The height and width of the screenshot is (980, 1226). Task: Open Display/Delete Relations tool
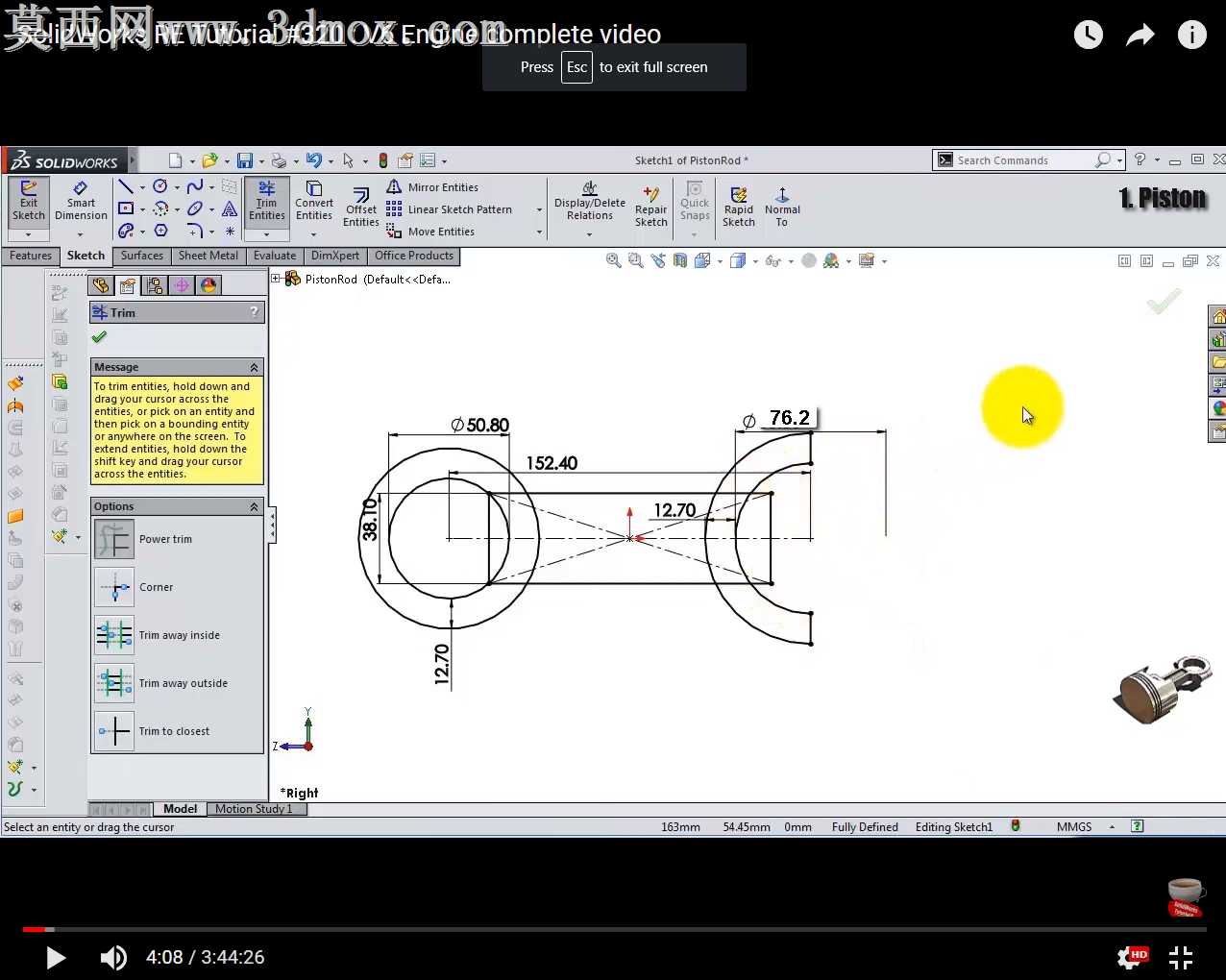[x=590, y=202]
